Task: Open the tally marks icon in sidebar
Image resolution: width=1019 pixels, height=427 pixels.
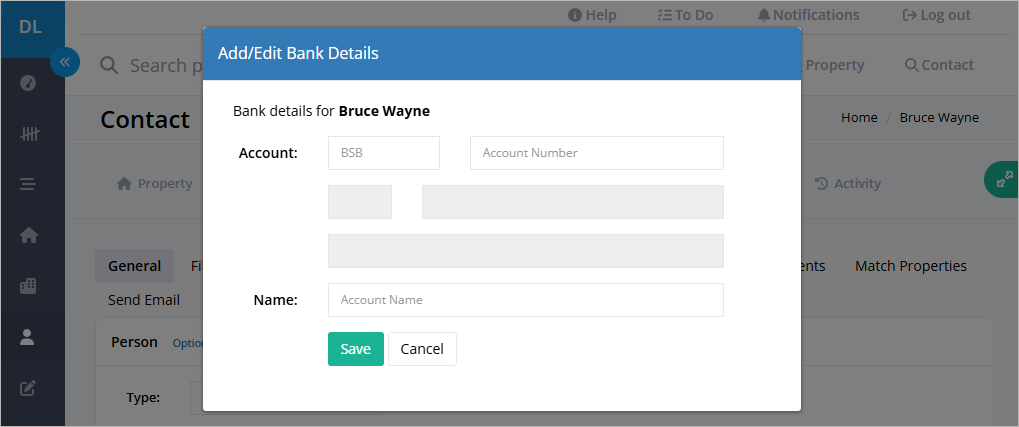Action: tap(29, 135)
